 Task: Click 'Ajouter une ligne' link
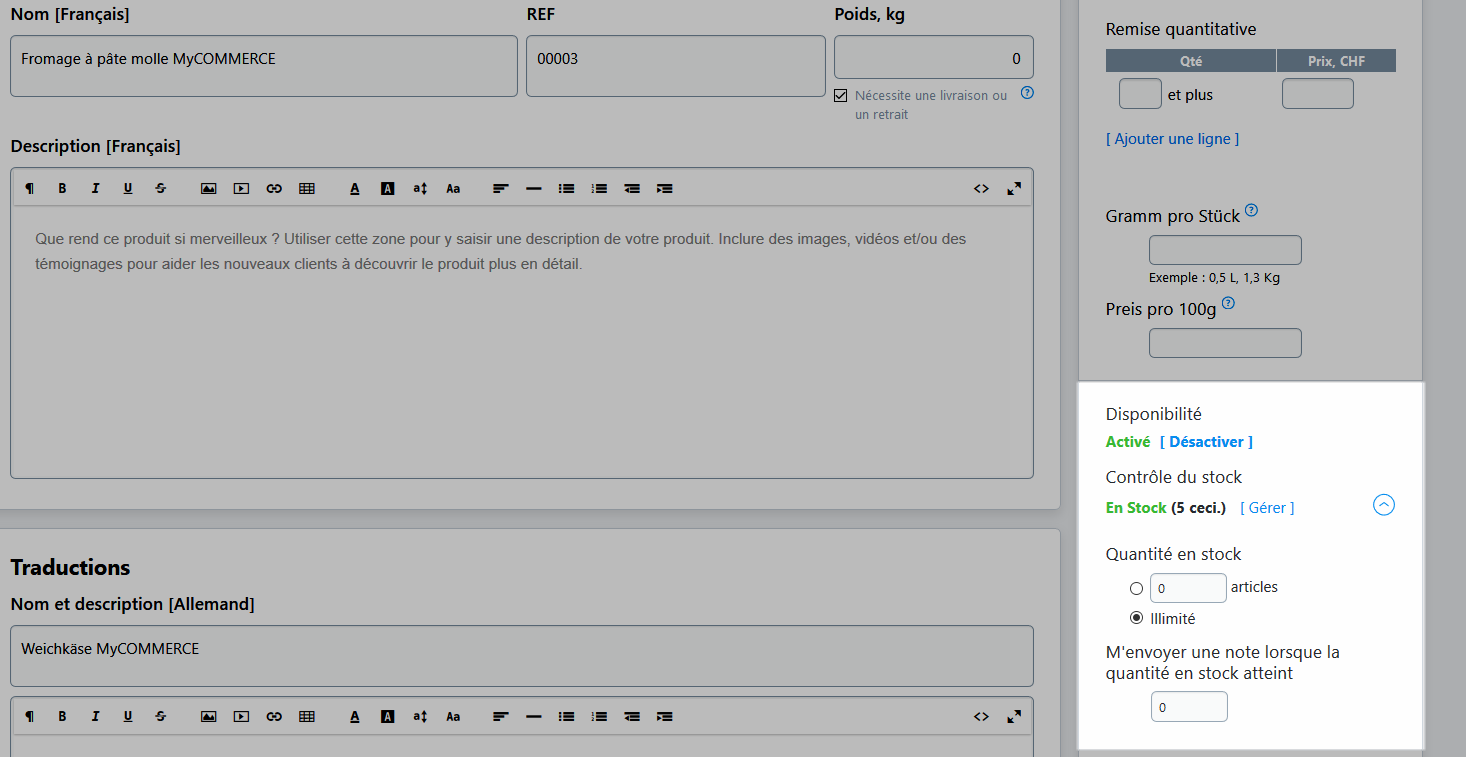click(1172, 139)
